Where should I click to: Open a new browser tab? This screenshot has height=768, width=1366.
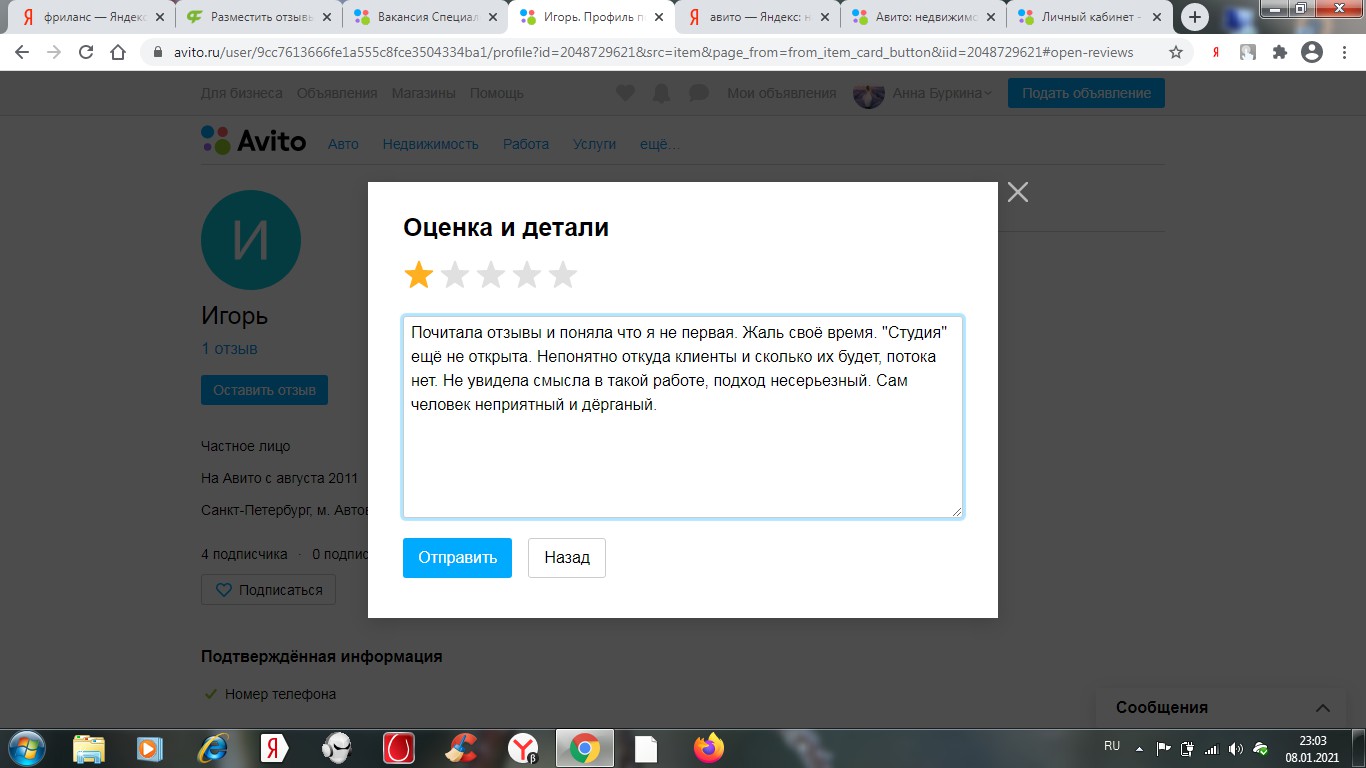(1195, 17)
